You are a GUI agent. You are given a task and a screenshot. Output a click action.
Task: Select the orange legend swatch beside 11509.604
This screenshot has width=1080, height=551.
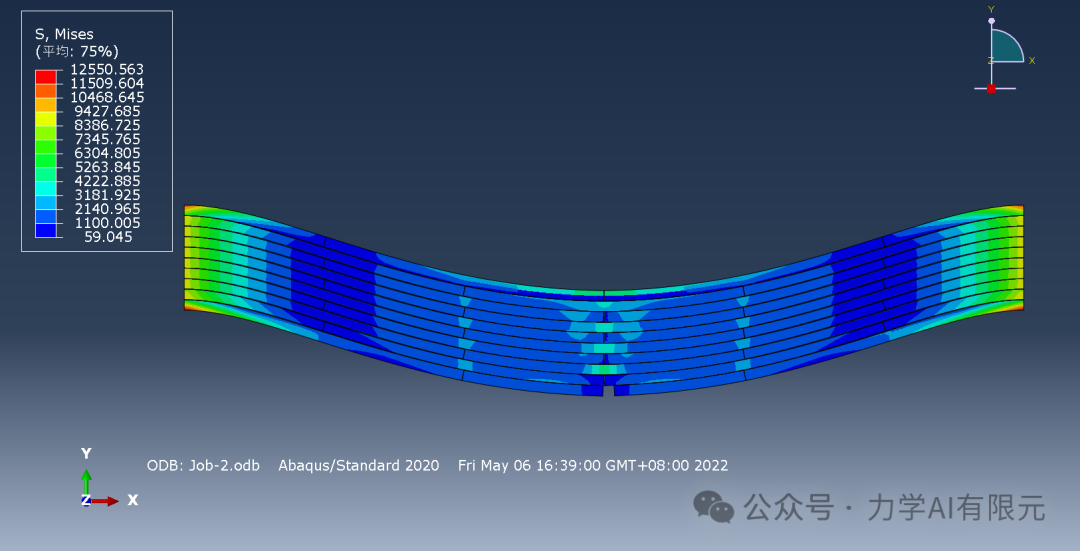pyautogui.click(x=45, y=90)
